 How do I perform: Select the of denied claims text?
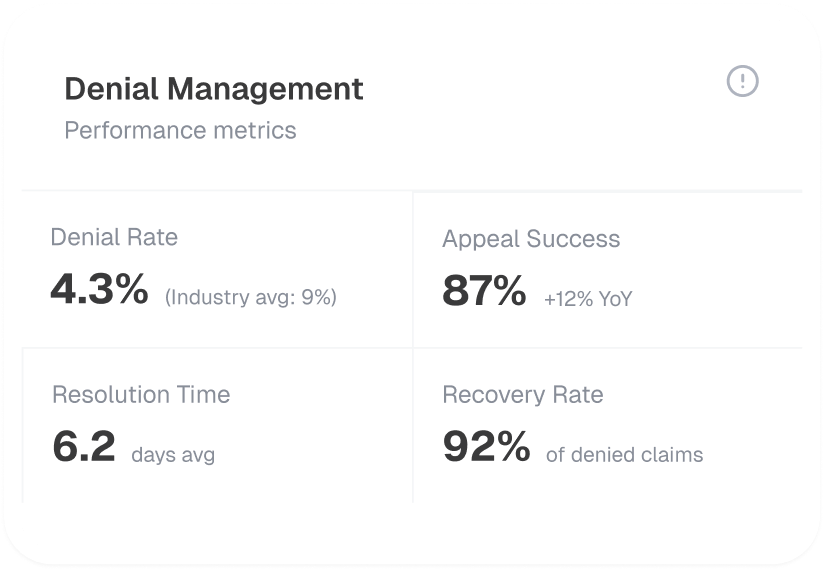point(624,455)
